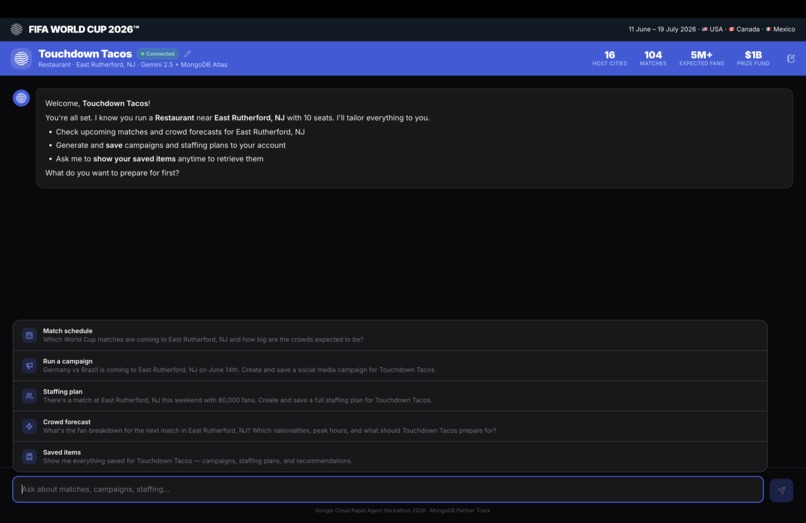Click the "Welcome, Touchdown Tacos!" greeting
Image resolution: width=806 pixels, height=523 pixels.
pos(98,103)
